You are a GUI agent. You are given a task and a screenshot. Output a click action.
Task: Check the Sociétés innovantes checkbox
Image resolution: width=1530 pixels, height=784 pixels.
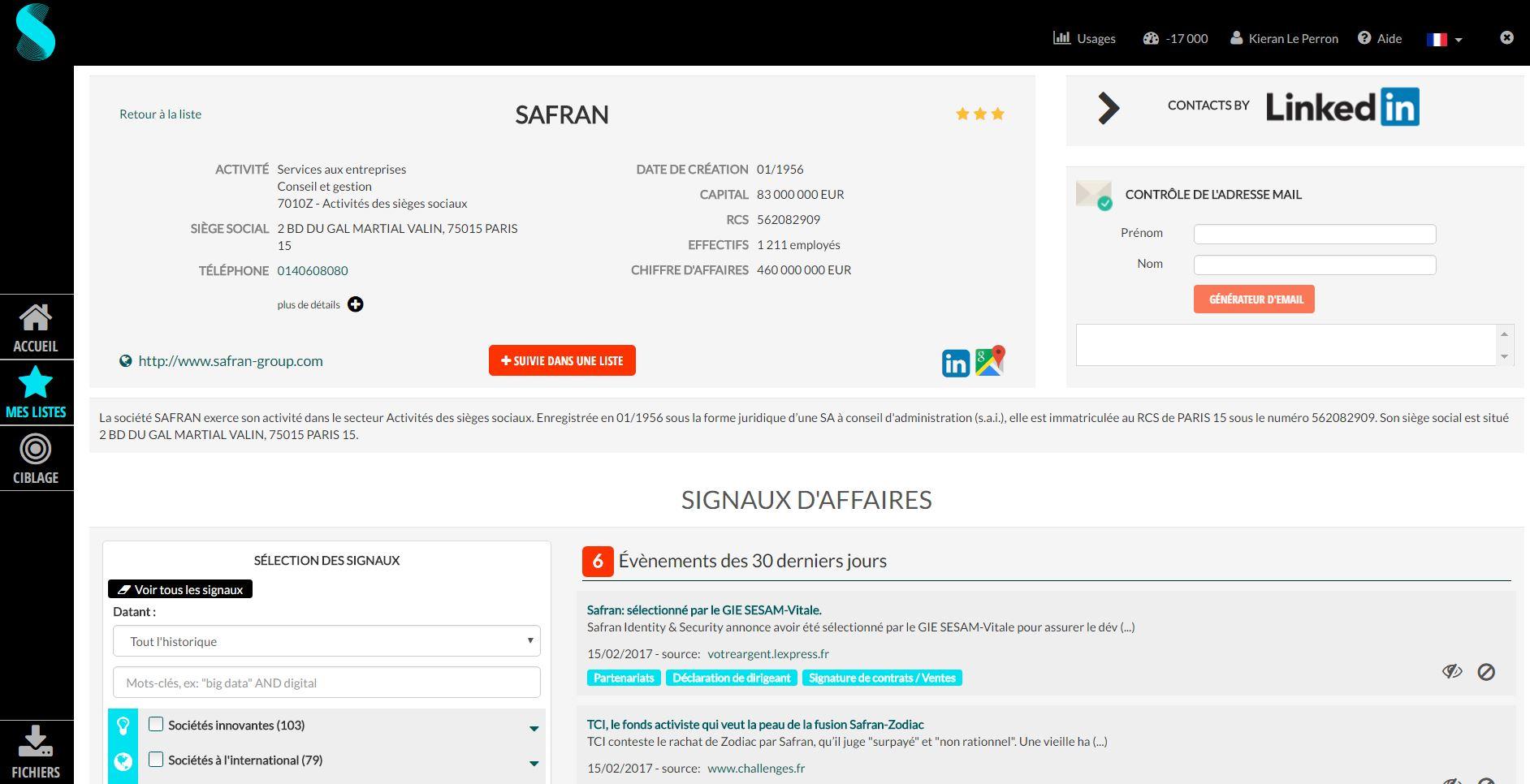[155, 725]
